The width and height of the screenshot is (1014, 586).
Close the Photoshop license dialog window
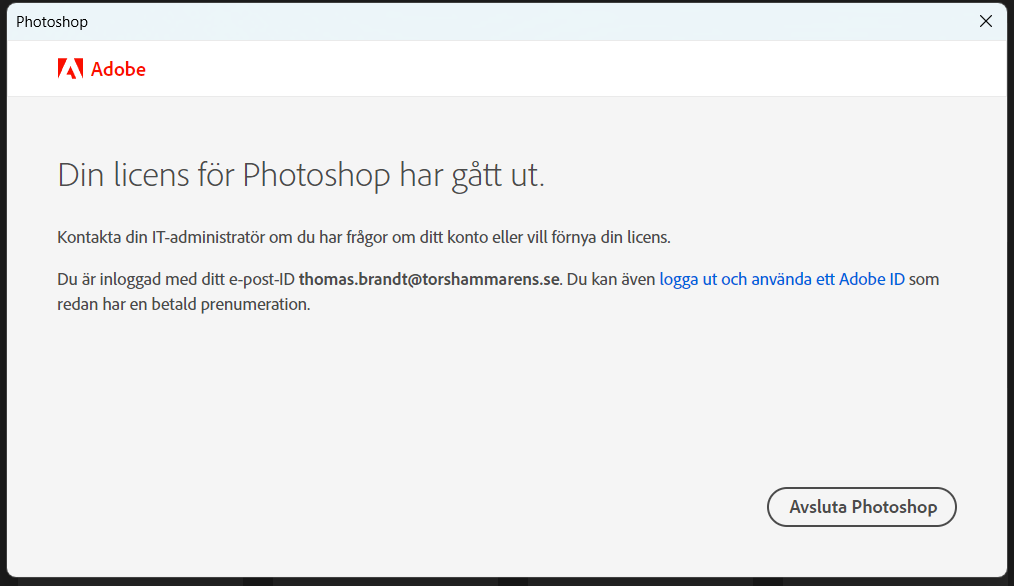tap(986, 21)
